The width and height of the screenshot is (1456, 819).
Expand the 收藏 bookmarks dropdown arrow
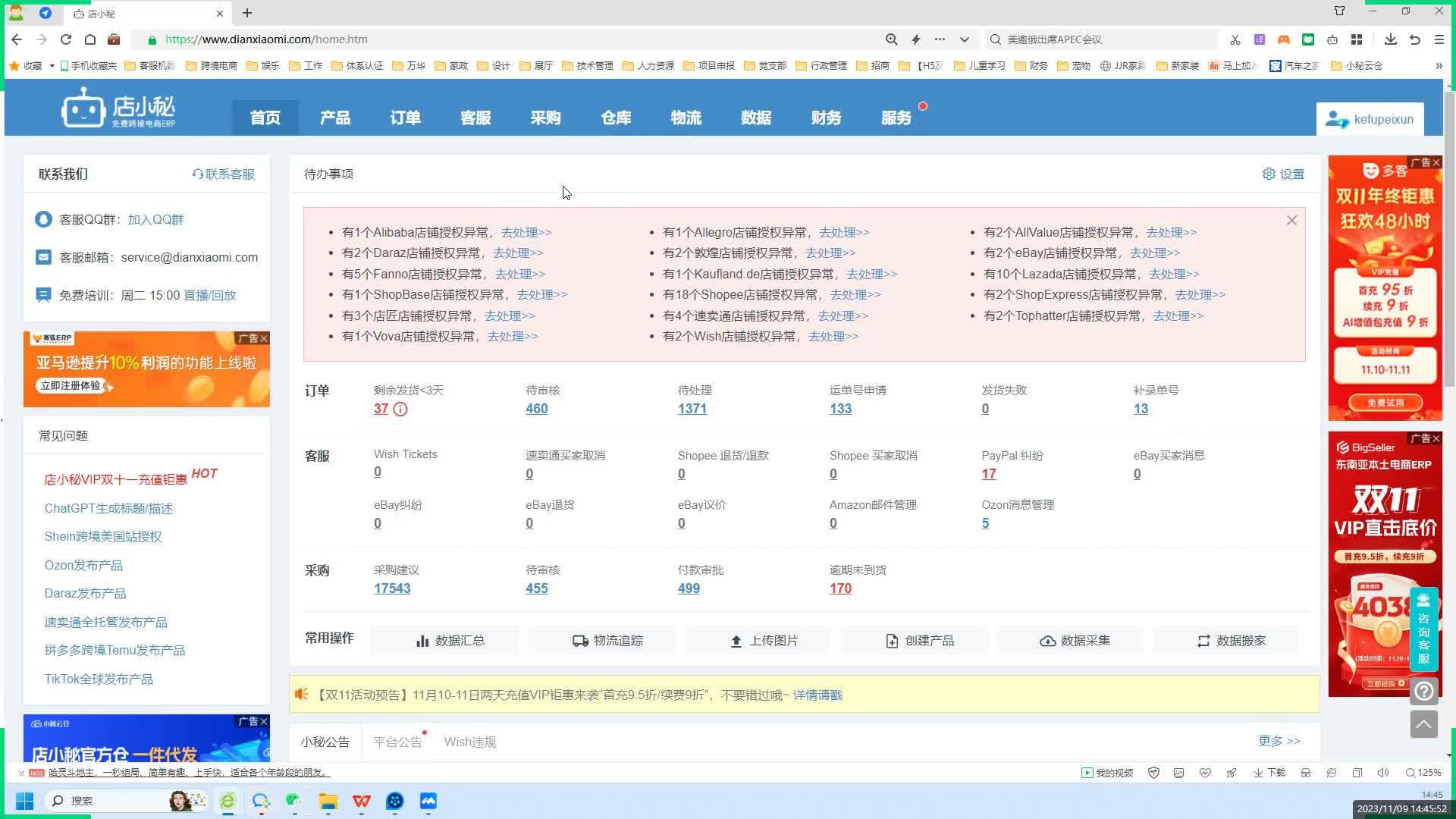52,66
